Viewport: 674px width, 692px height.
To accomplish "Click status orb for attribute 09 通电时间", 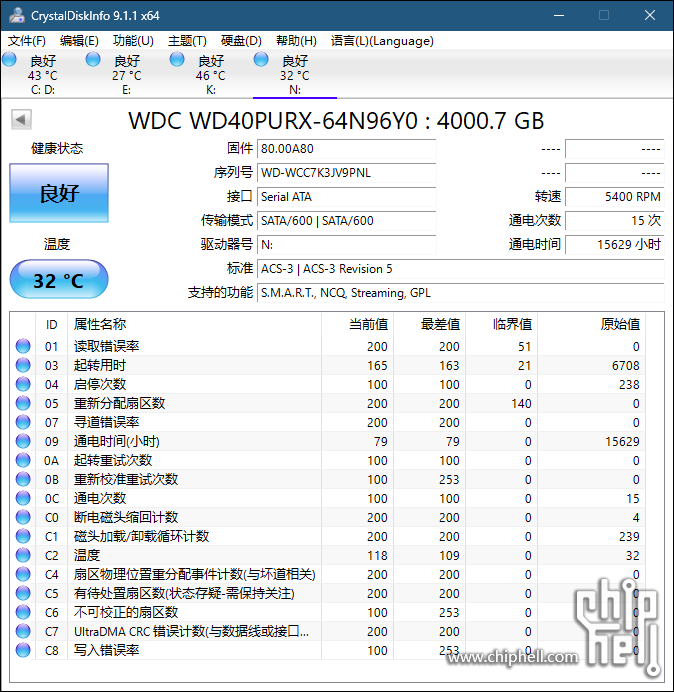I will point(23,441).
